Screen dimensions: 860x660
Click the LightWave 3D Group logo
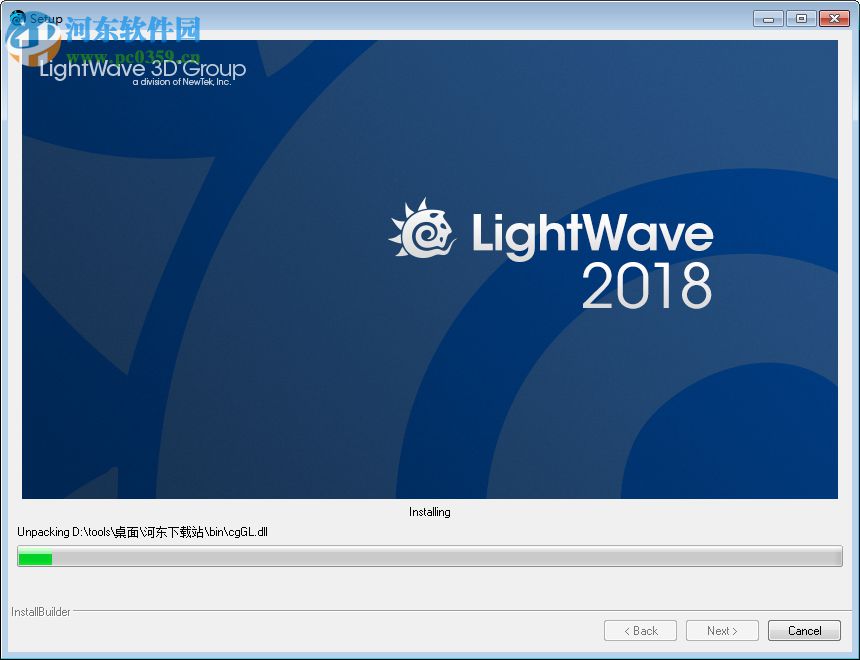140,68
